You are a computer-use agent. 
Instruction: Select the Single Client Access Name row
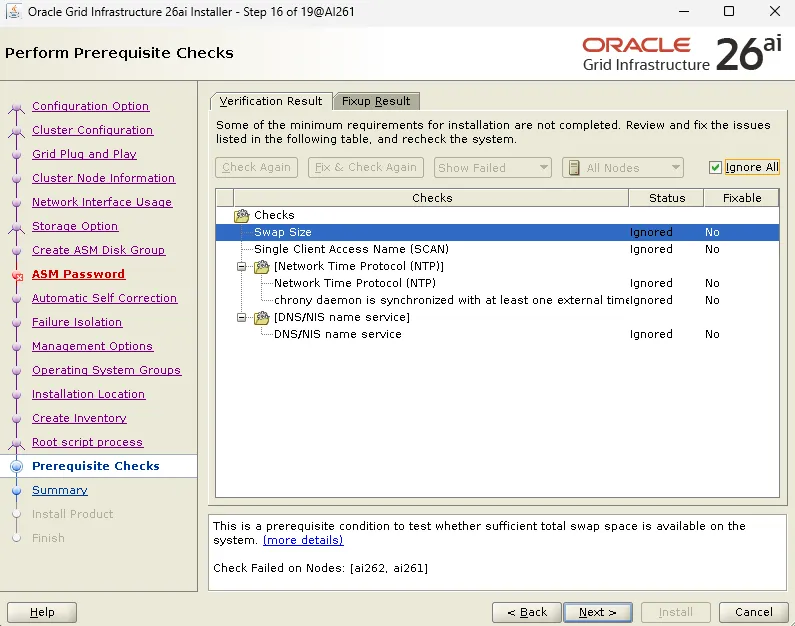tap(497, 249)
